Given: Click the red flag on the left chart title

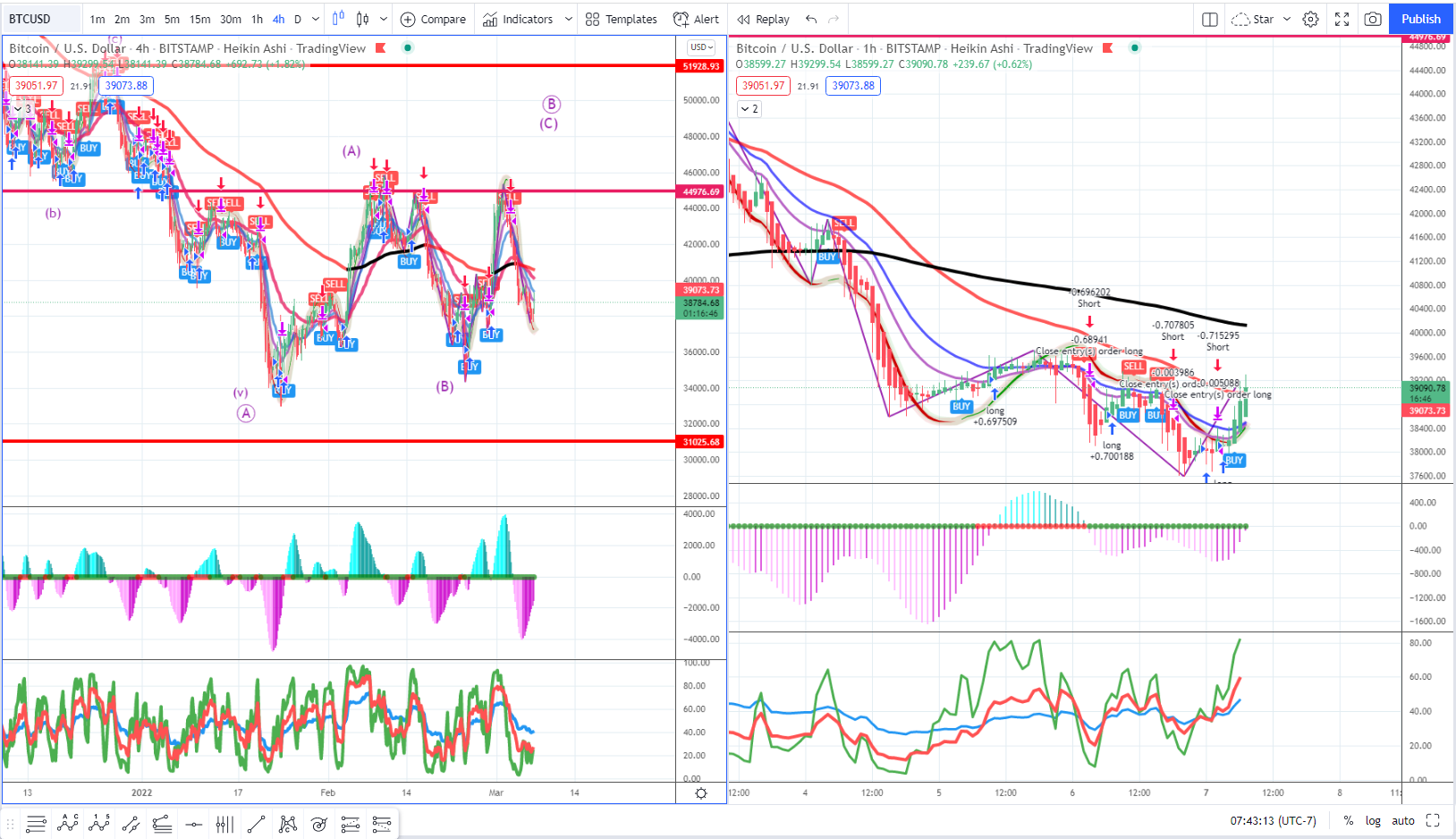Looking at the screenshot, I should [380, 48].
